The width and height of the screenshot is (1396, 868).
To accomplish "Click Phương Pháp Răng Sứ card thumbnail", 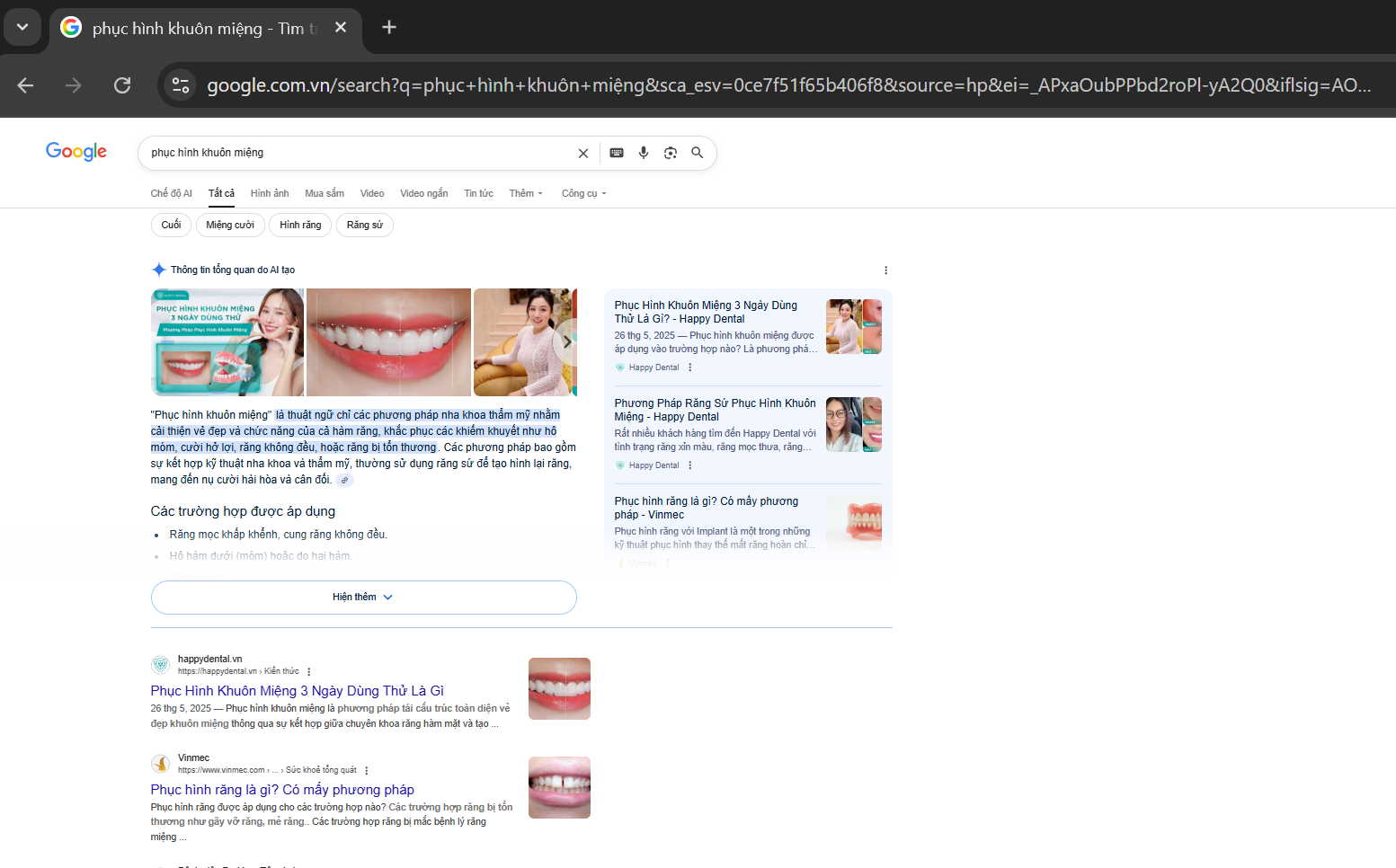I will [854, 424].
